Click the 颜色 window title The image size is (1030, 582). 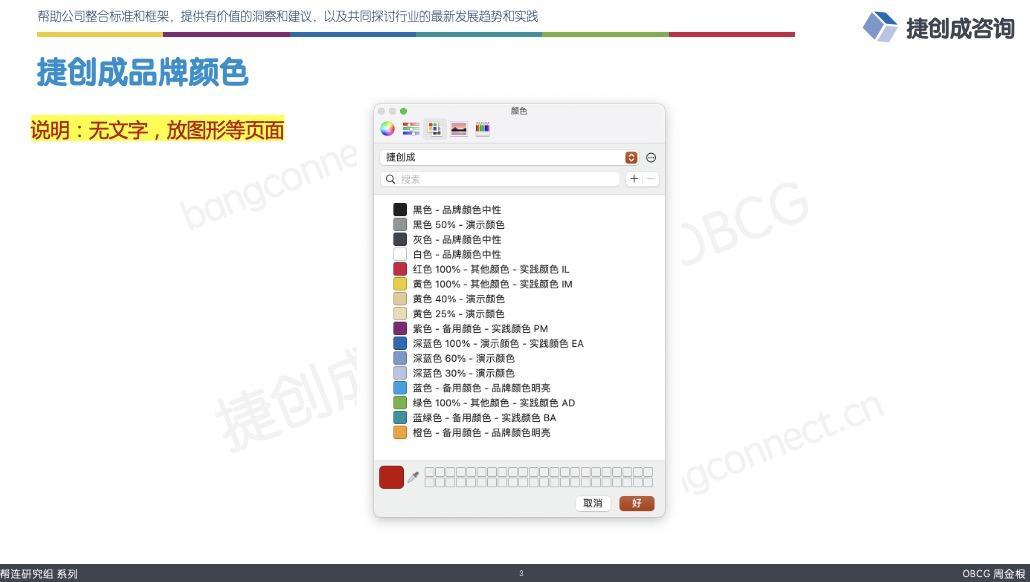519,111
